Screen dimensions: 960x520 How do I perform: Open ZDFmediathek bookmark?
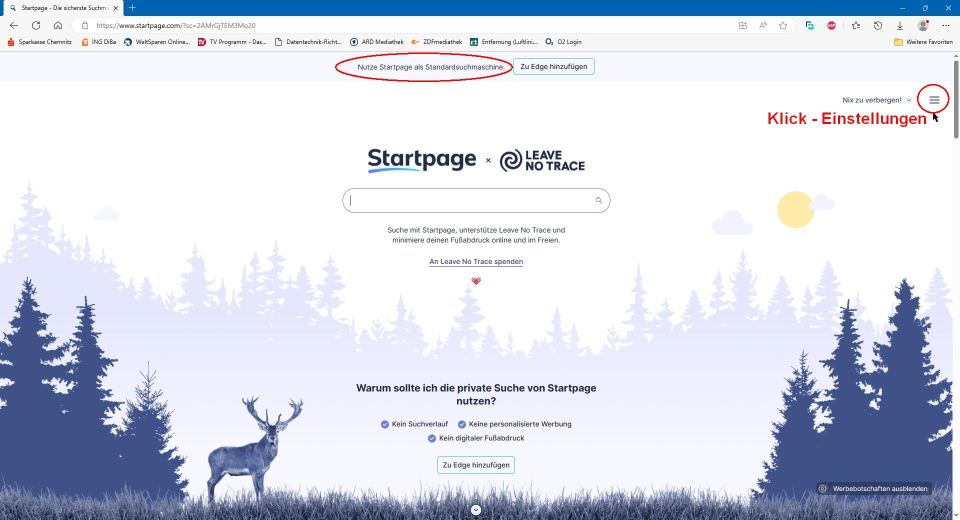437,42
